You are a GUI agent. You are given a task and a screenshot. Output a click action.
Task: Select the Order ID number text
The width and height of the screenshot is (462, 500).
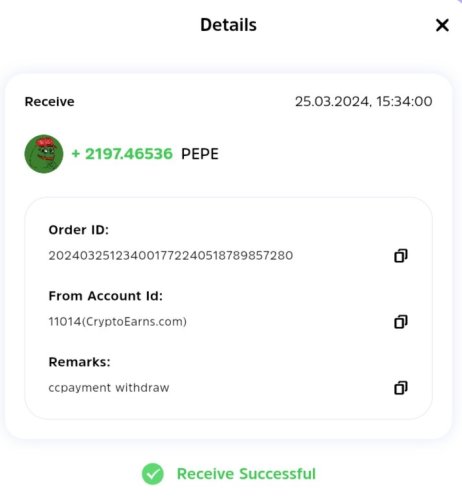171,256
